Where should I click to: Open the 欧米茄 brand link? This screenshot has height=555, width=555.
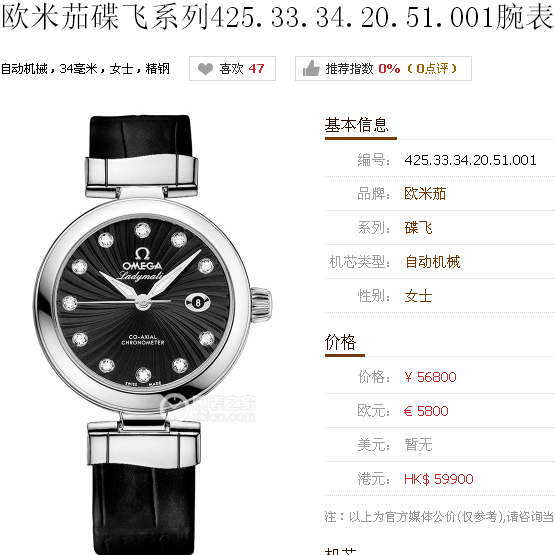point(425,194)
